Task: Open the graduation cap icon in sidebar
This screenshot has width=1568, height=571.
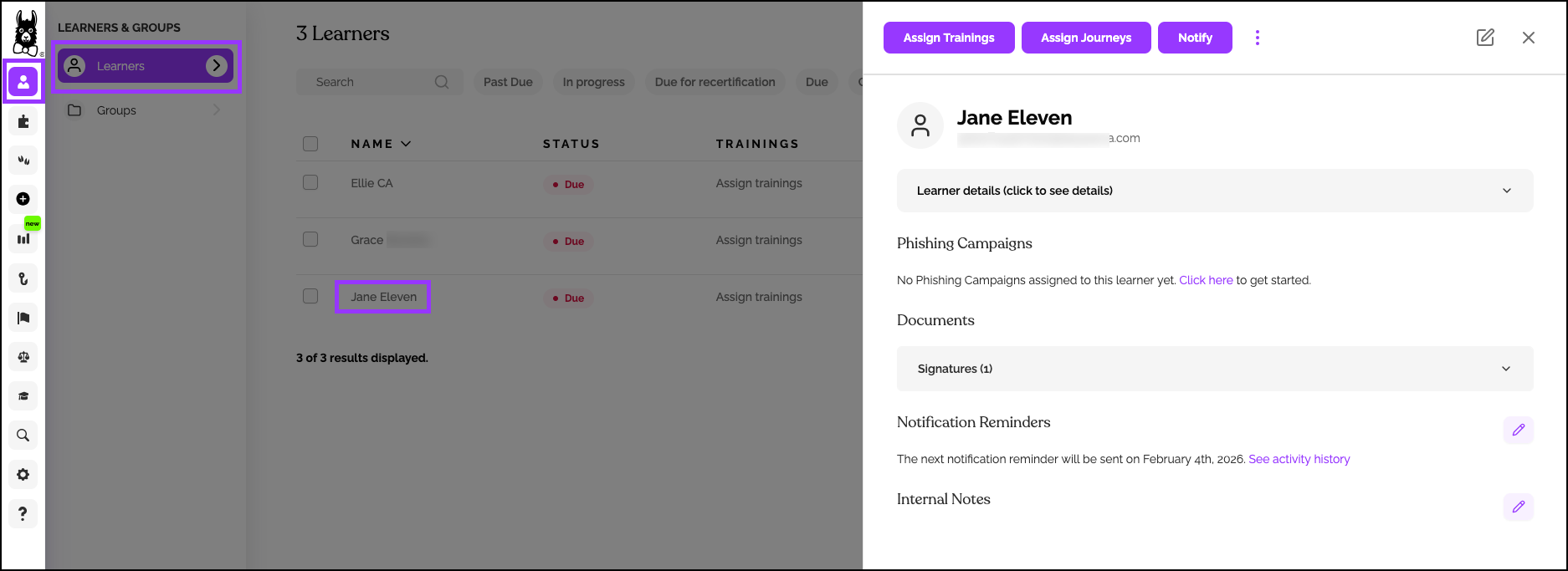Action: [x=23, y=396]
